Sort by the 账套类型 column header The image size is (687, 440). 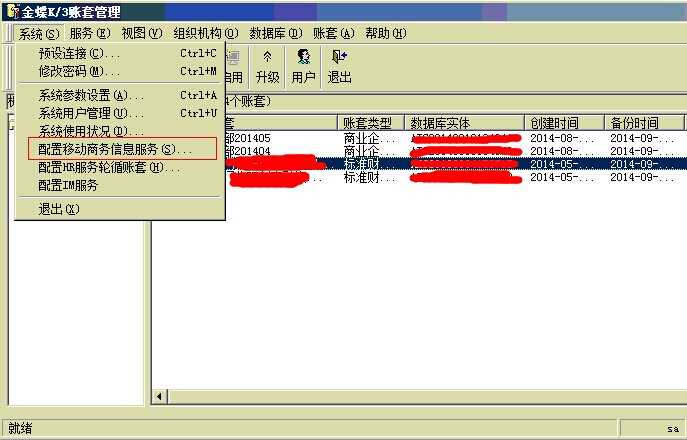point(371,123)
